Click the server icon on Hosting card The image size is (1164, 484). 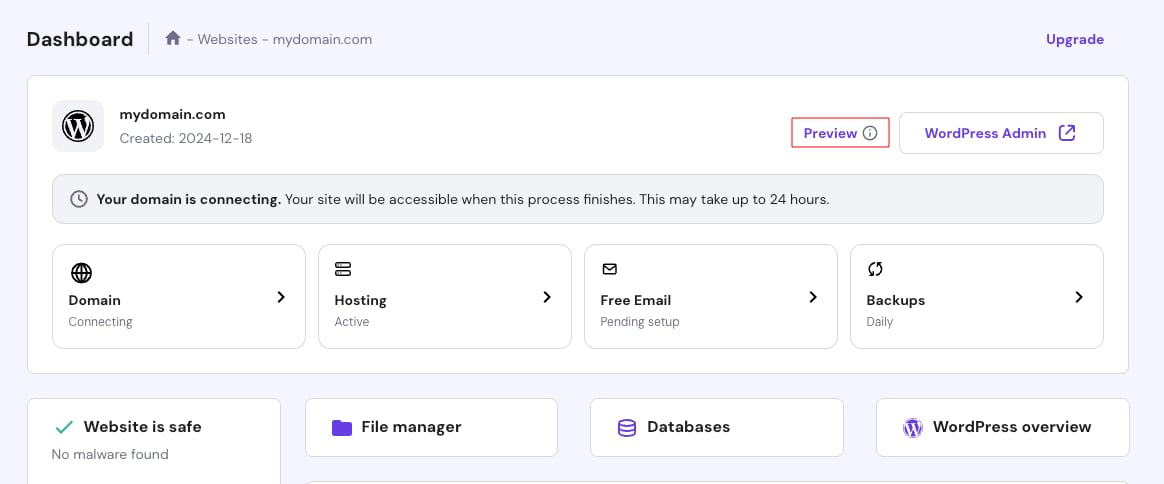[344, 270]
